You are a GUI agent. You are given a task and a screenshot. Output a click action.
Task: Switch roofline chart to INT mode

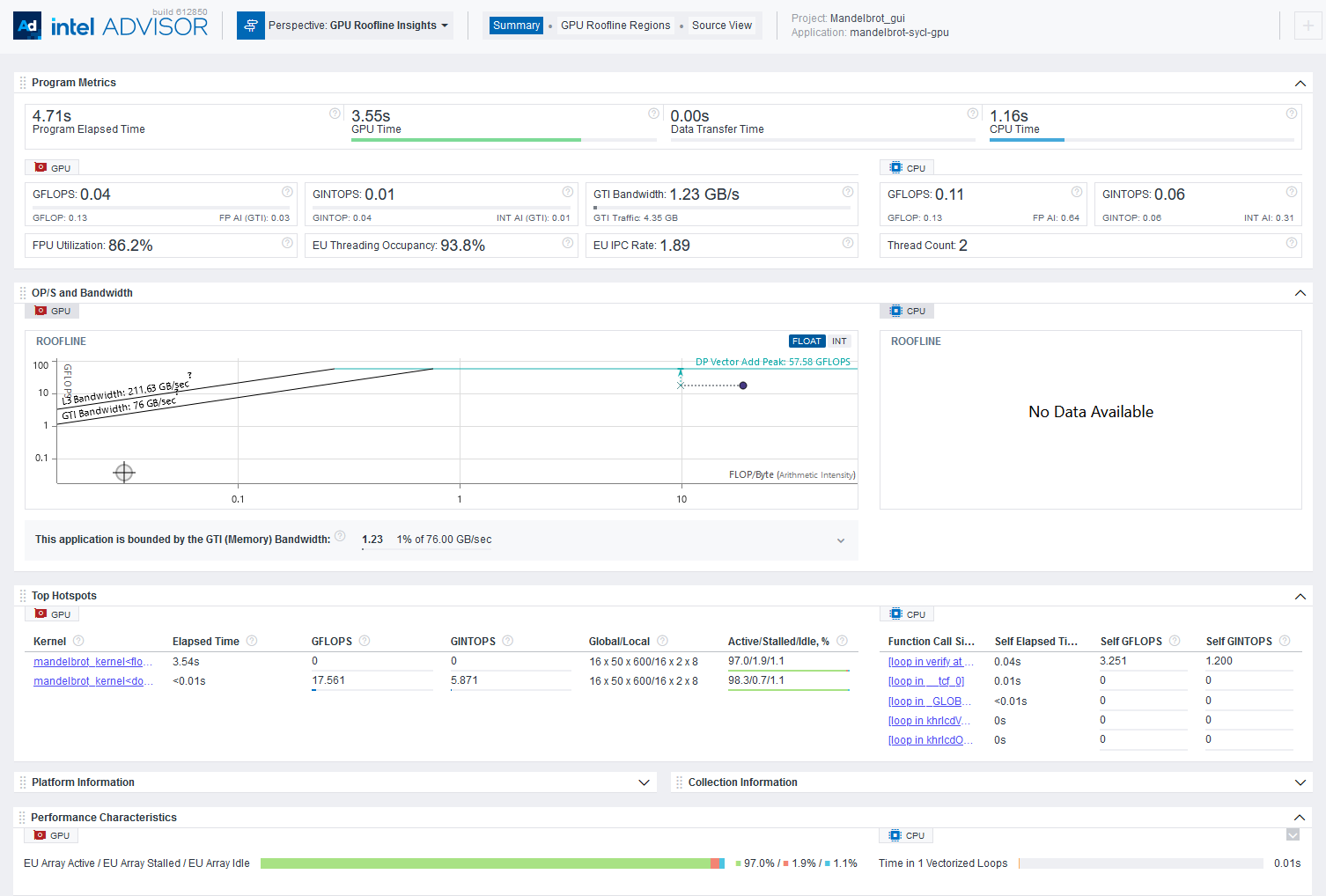click(839, 342)
